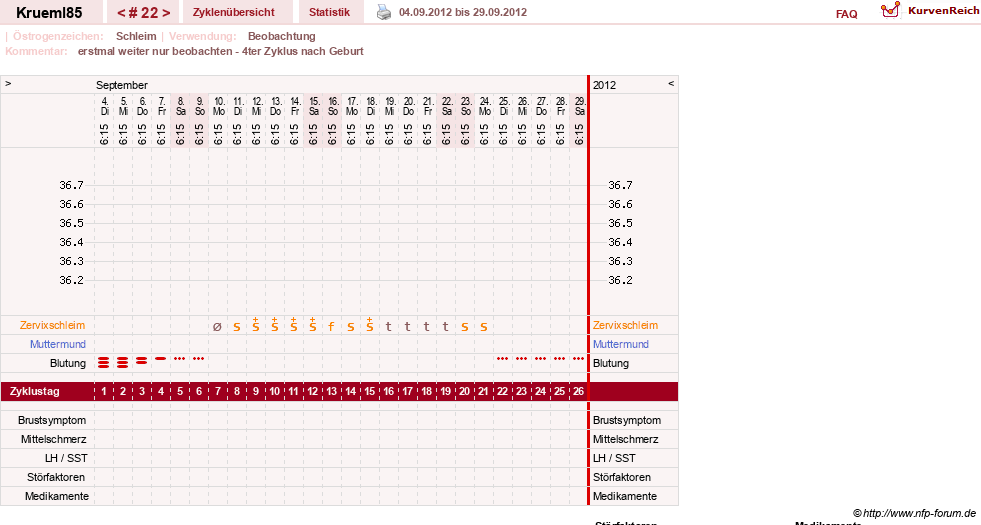Click the S+ mucus symbol on 12. Mi
The image size is (981, 525).
(255, 325)
